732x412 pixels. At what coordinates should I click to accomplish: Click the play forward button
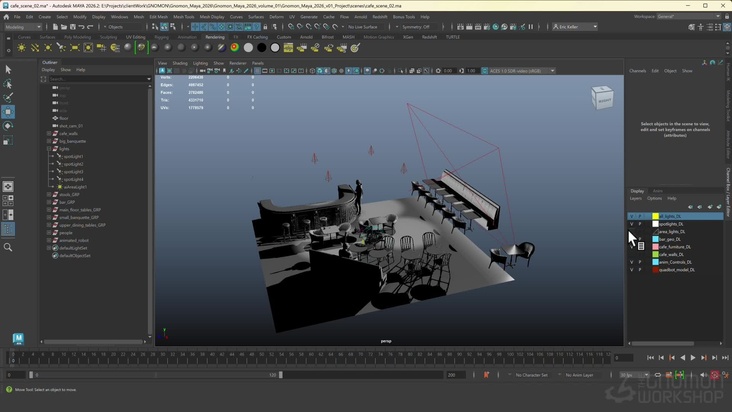693,357
